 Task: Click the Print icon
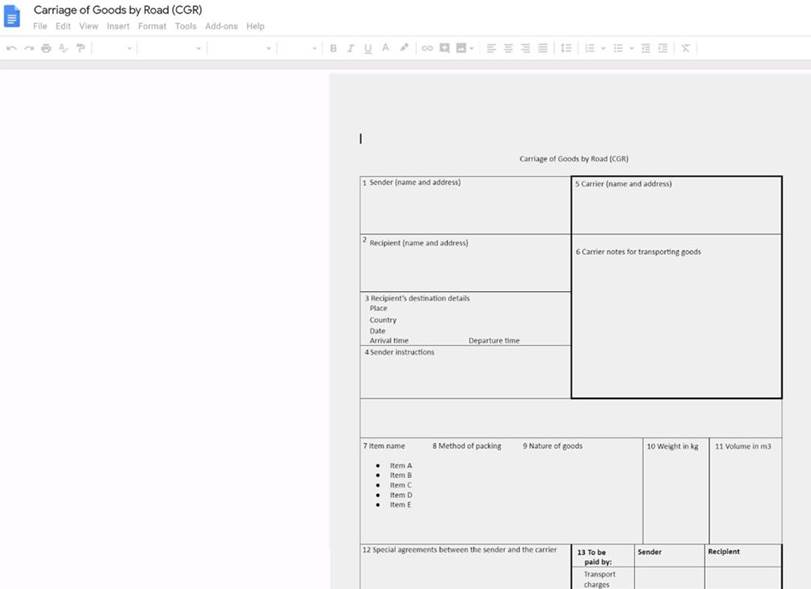[46, 48]
